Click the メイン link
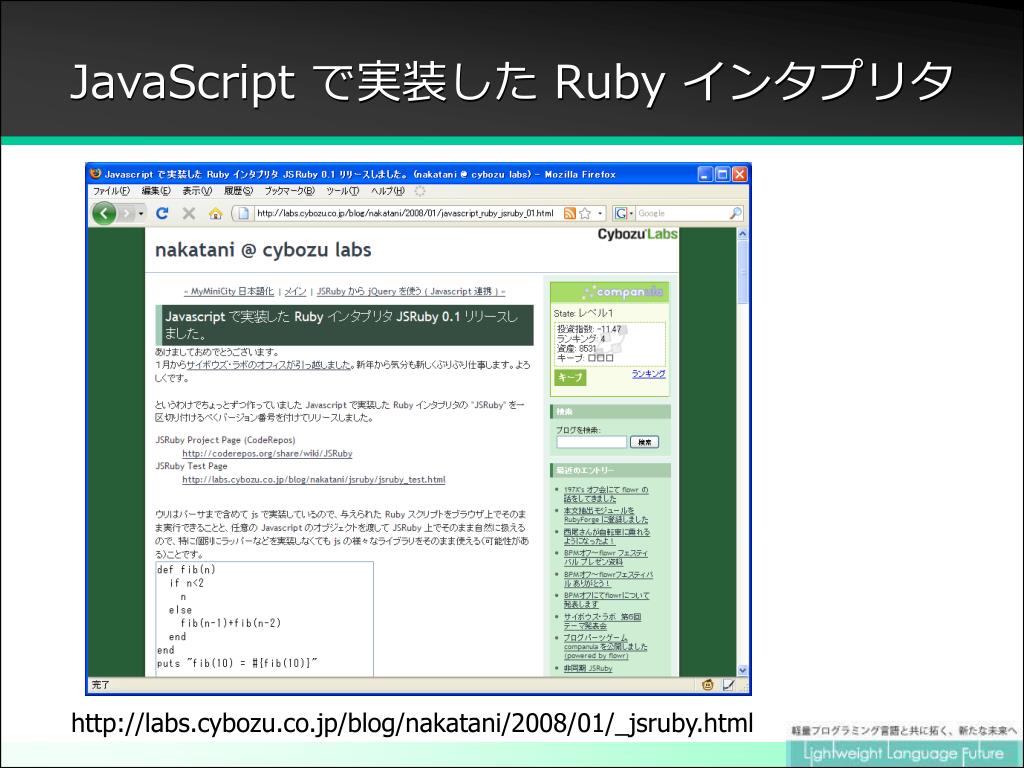The width and height of the screenshot is (1024, 768). (x=295, y=291)
